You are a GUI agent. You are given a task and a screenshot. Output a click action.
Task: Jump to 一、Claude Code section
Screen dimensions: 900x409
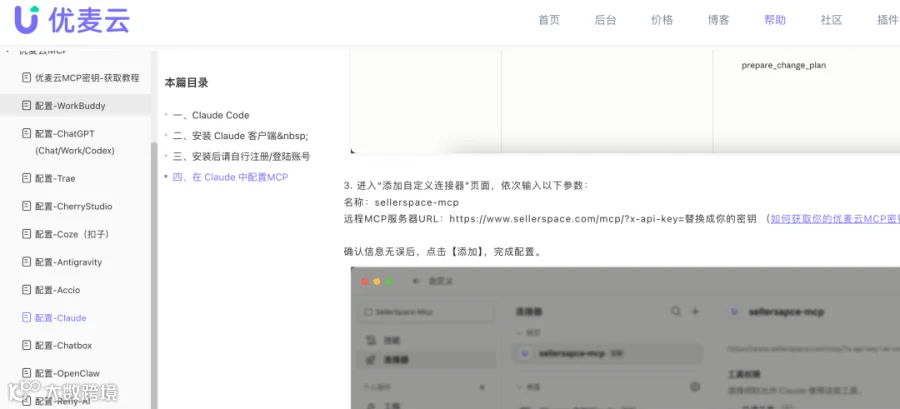click(211, 115)
